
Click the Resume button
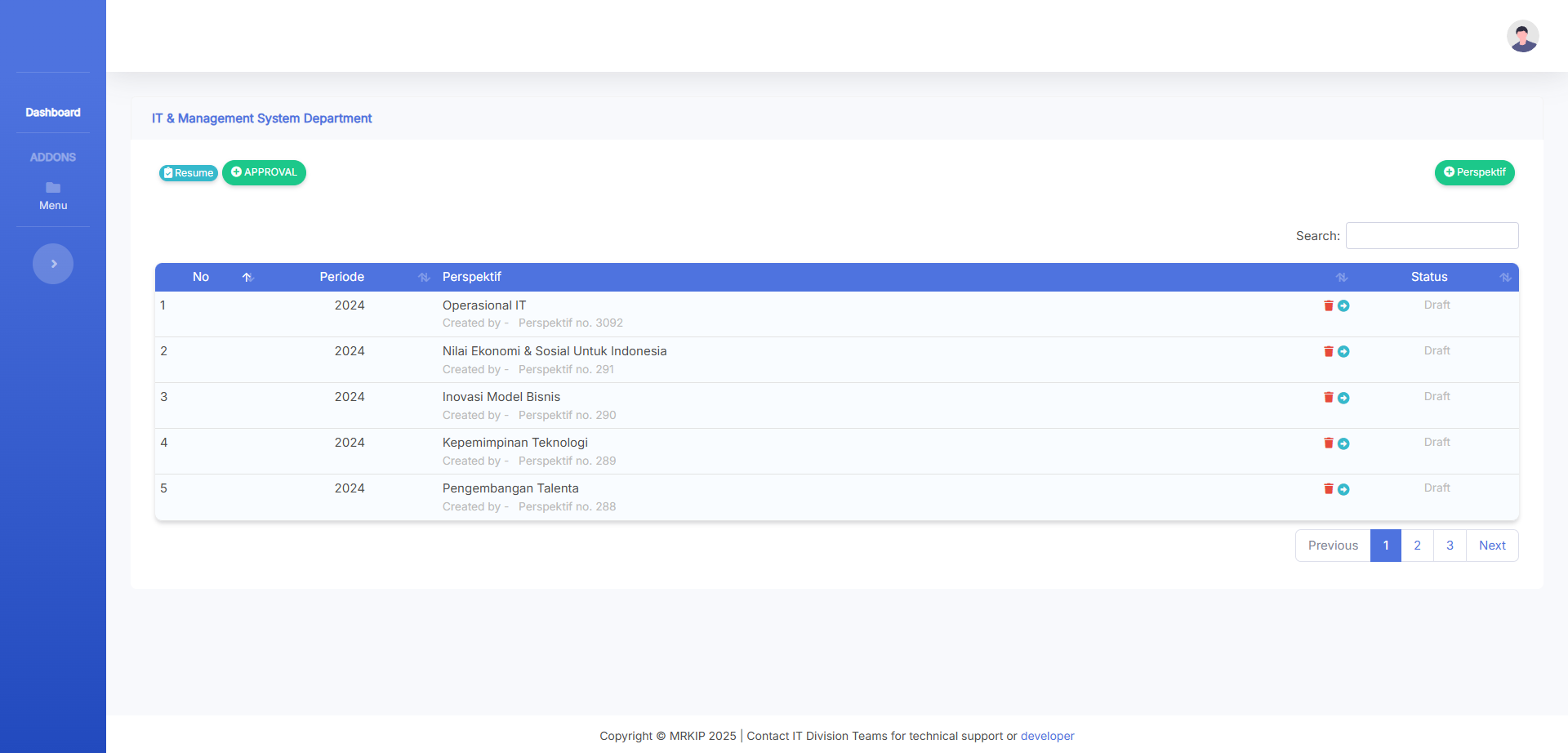pyautogui.click(x=189, y=173)
